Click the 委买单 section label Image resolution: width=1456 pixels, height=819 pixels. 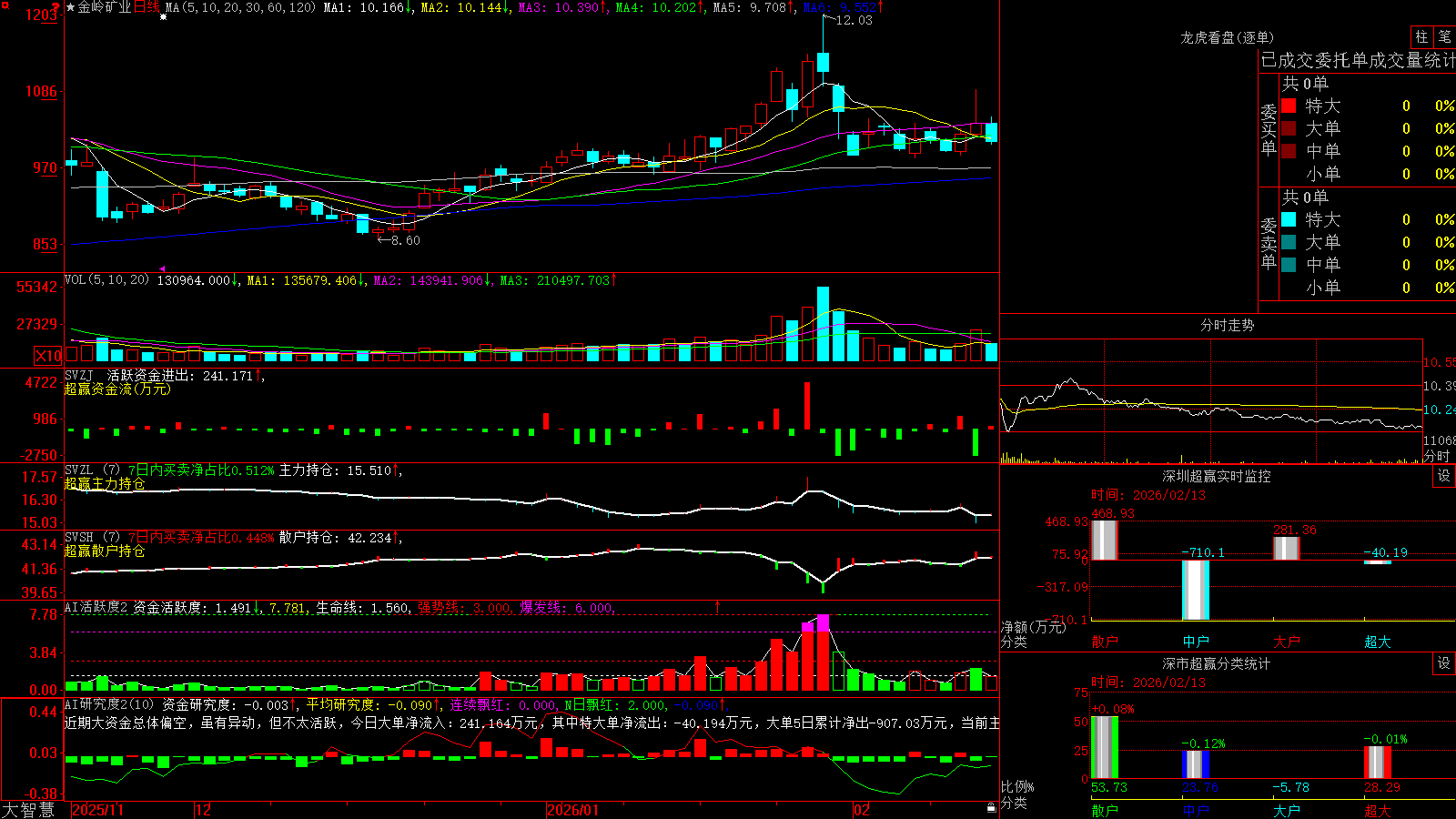1269,128
